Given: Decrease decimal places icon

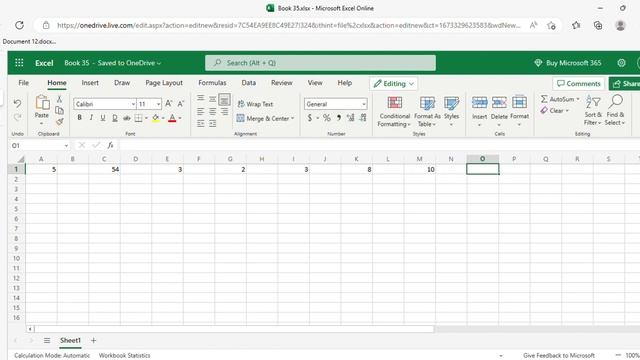Looking at the screenshot, I should pos(362,118).
